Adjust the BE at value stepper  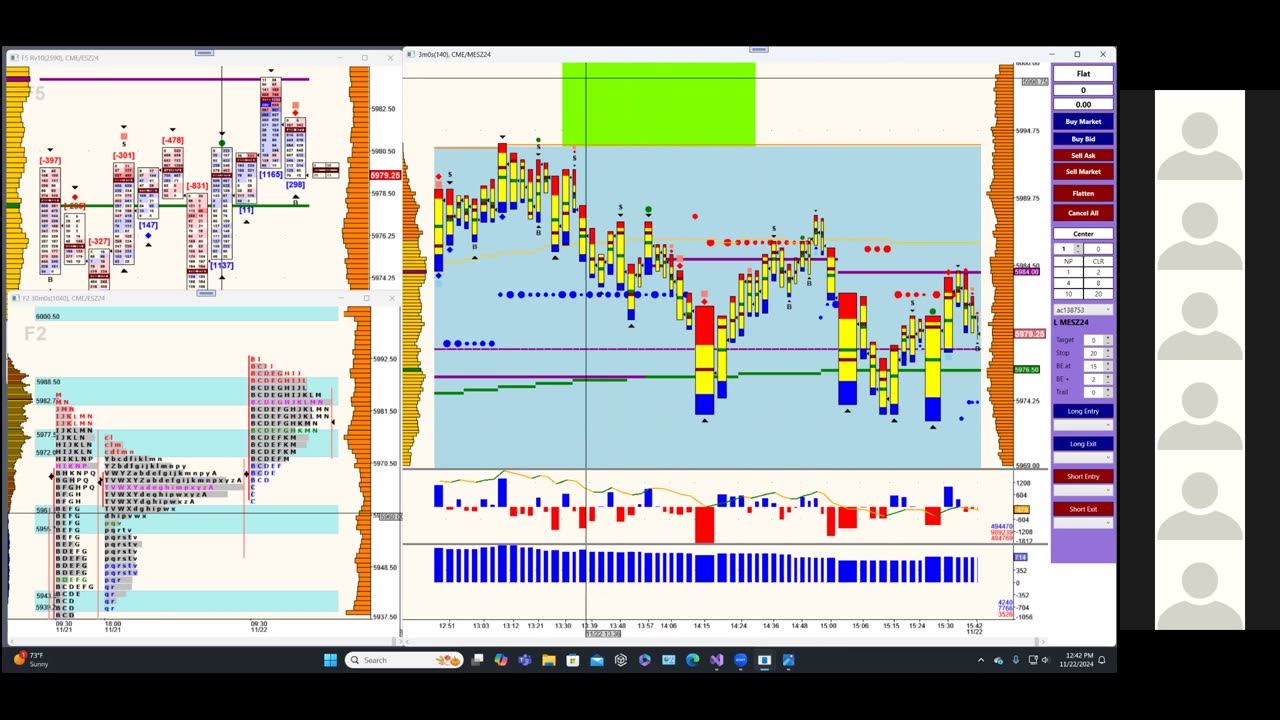point(1109,366)
